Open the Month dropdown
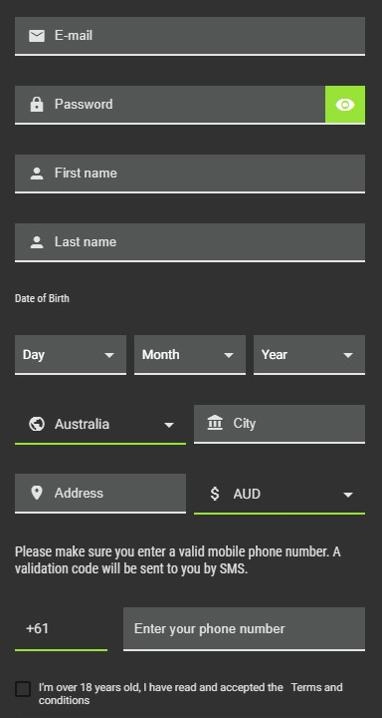Screen dimensions: 382x718 [x=190, y=355]
